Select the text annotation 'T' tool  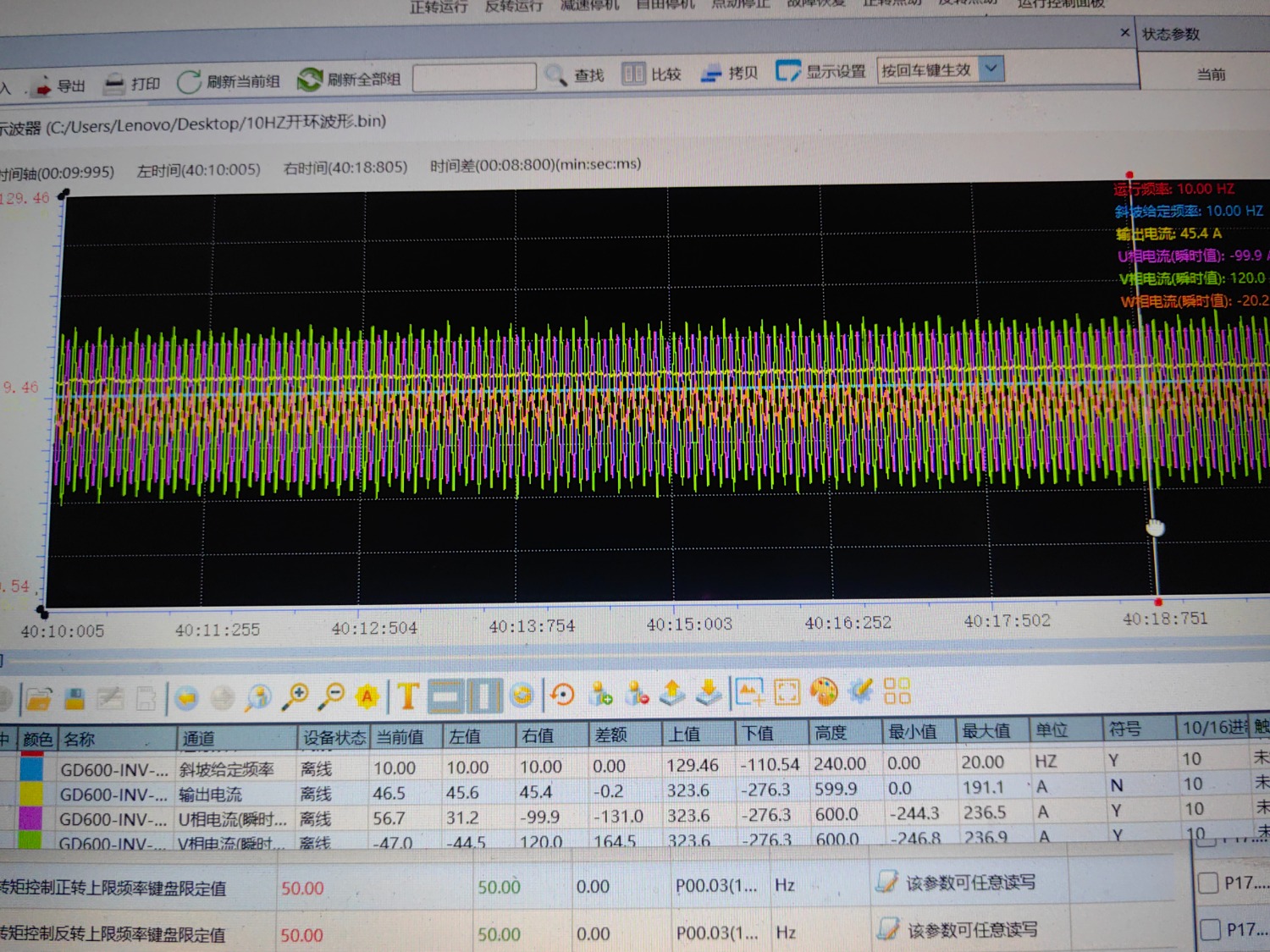(407, 696)
